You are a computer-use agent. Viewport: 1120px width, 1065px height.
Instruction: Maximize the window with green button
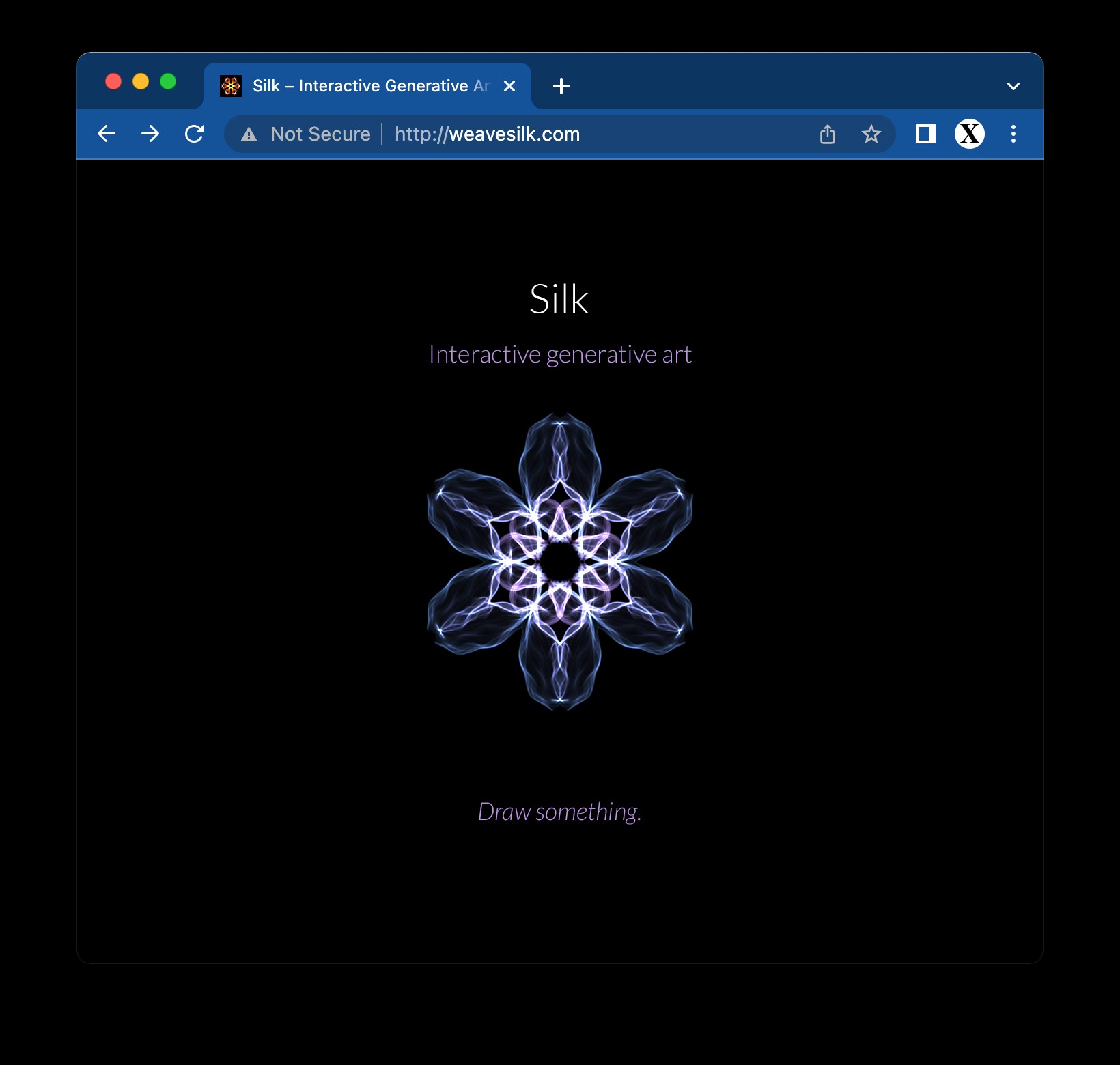point(168,82)
